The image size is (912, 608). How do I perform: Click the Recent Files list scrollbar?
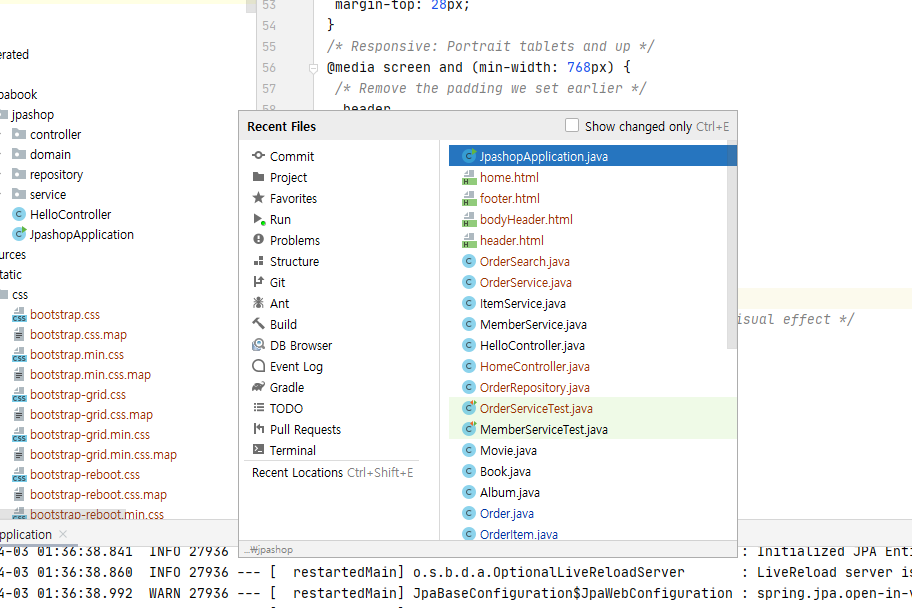pos(732,244)
